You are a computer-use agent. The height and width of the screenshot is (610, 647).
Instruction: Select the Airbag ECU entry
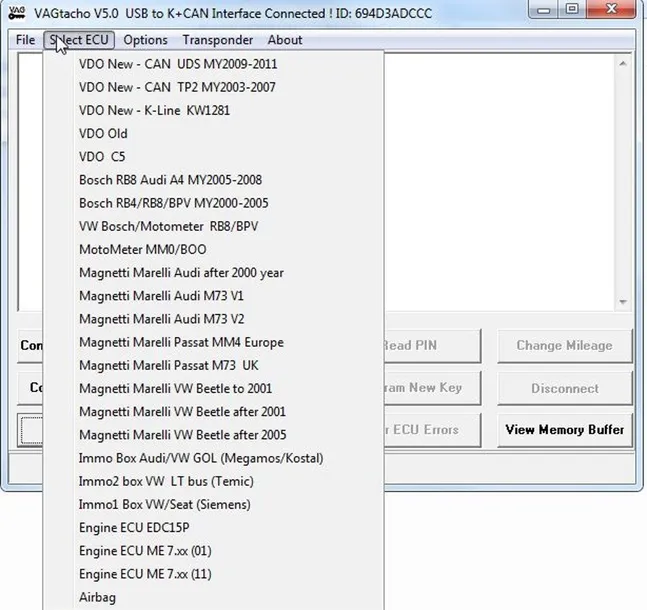point(98,597)
